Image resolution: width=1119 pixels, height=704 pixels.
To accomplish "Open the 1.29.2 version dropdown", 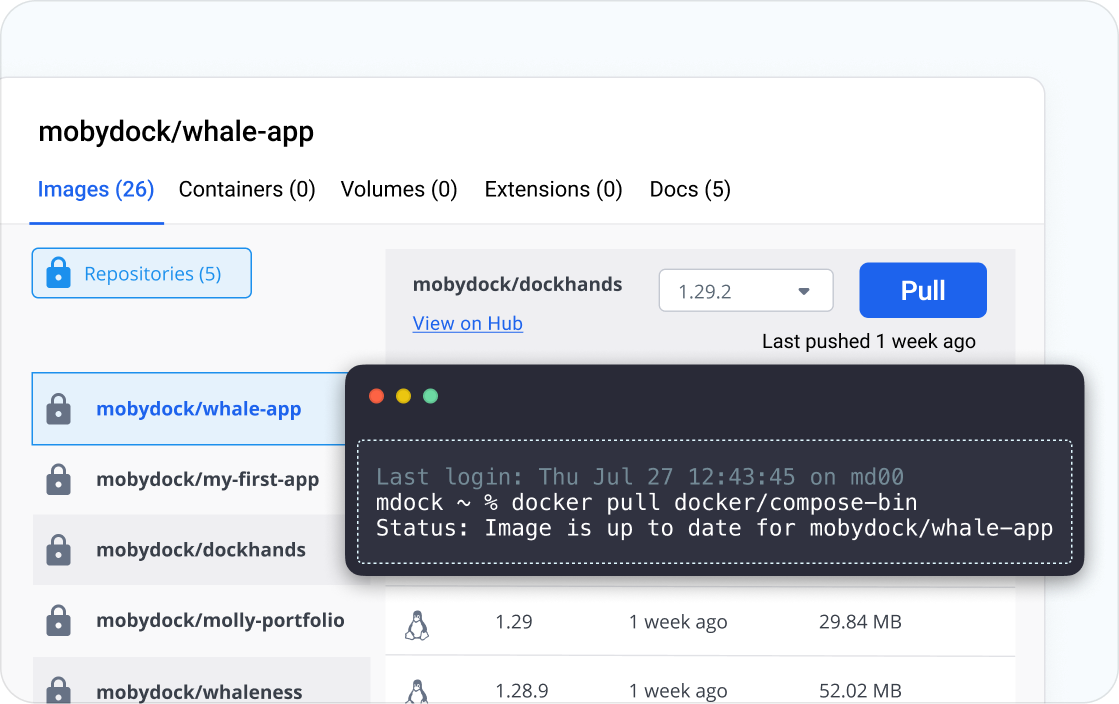I will tap(745, 291).
